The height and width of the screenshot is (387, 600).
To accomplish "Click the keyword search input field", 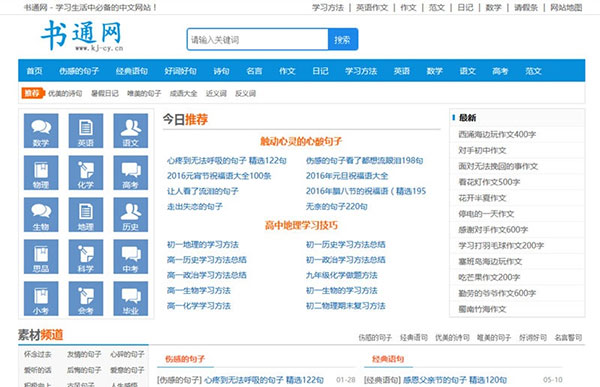I will [258, 39].
